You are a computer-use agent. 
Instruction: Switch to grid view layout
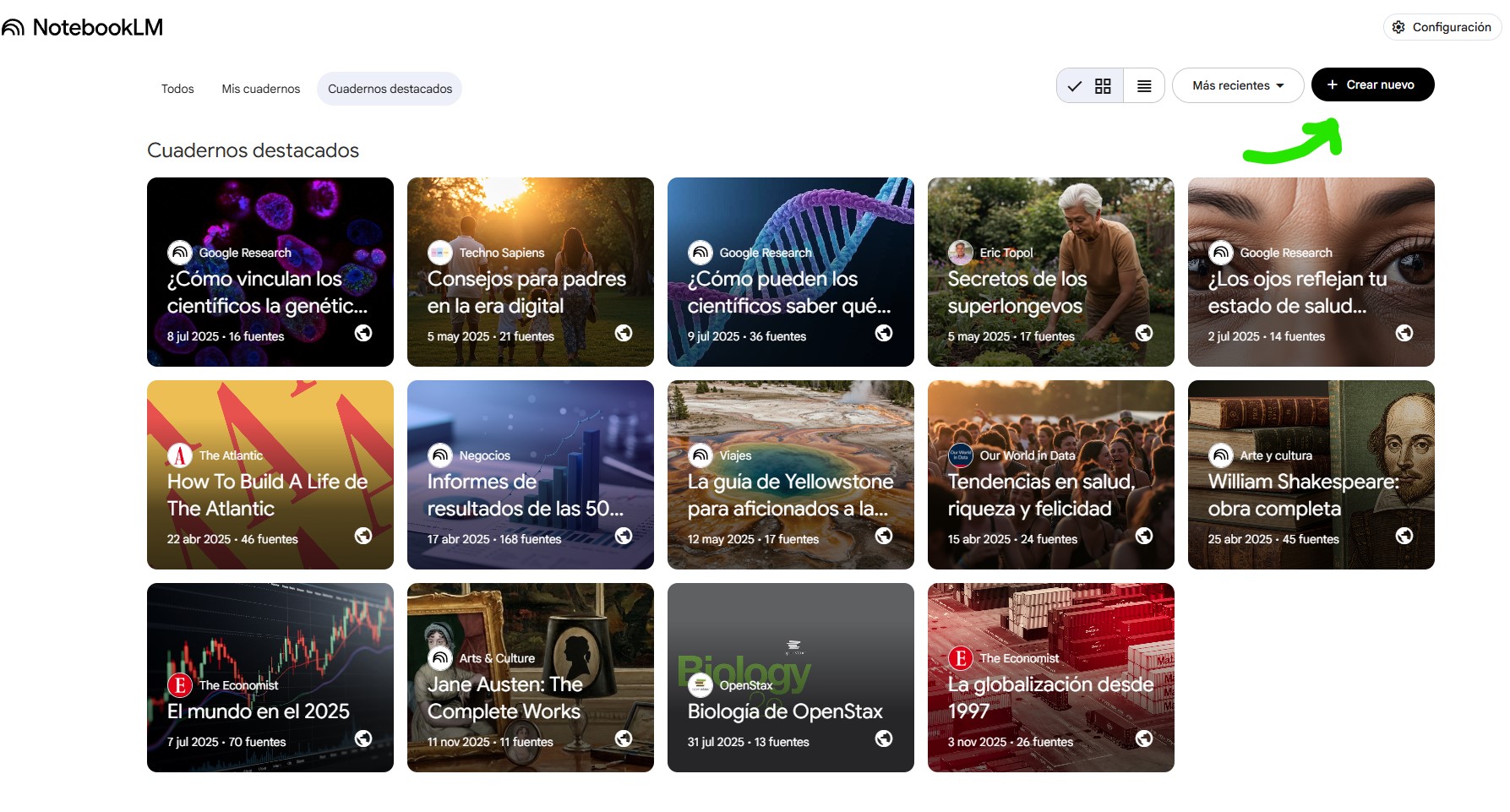coord(1102,86)
